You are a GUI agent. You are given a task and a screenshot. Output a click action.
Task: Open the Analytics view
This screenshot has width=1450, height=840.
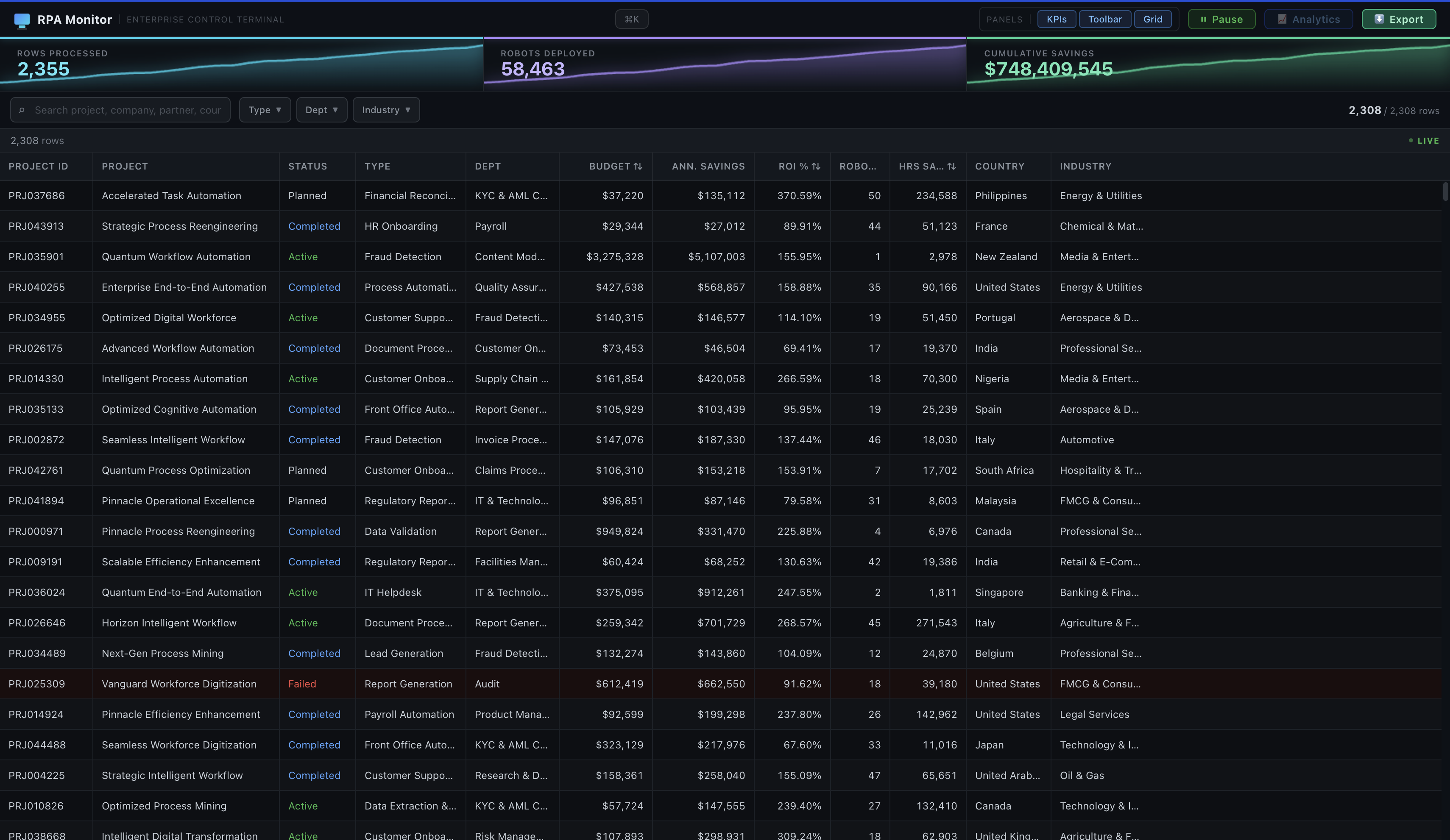[x=1308, y=19]
